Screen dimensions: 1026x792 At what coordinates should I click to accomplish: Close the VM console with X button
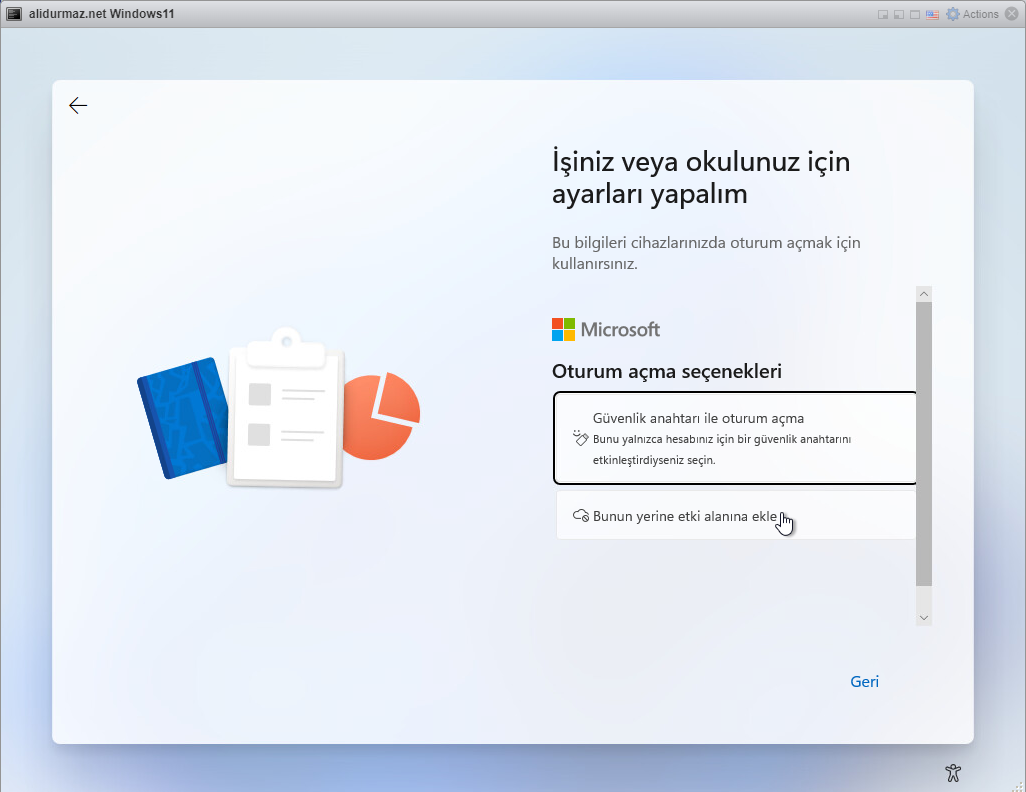click(1012, 14)
